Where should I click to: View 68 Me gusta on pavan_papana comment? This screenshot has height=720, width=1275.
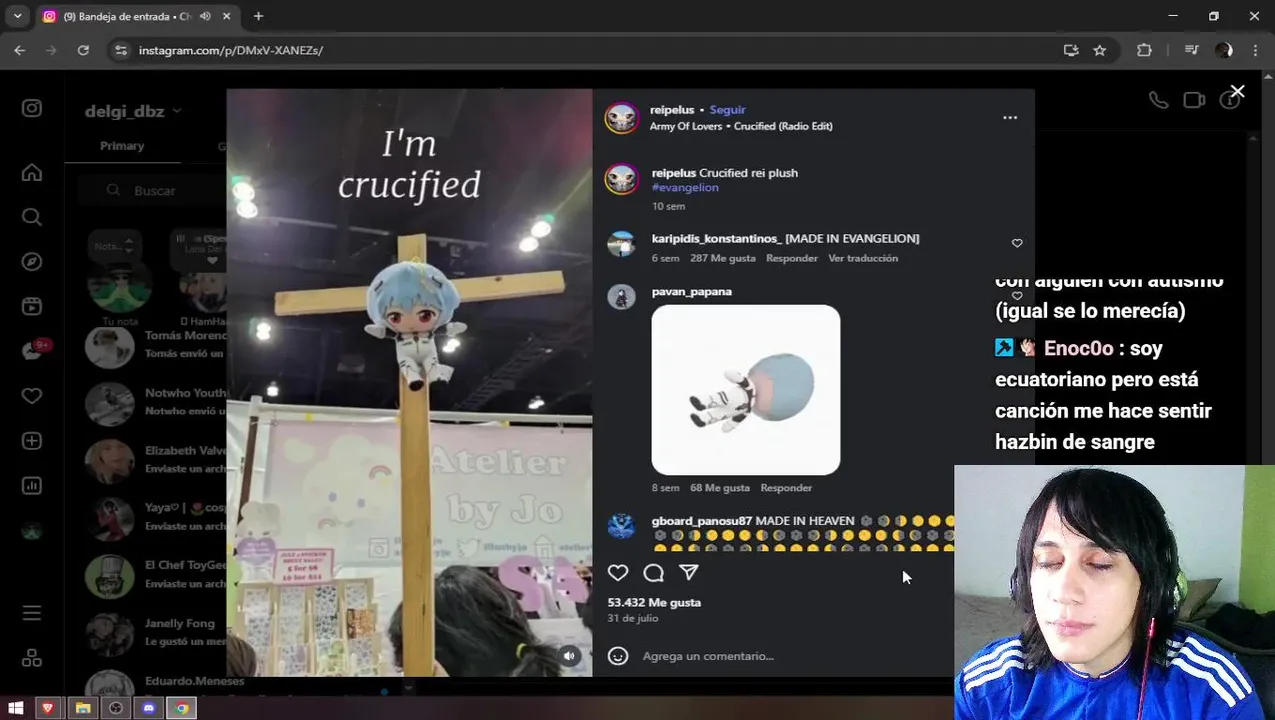click(720, 488)
